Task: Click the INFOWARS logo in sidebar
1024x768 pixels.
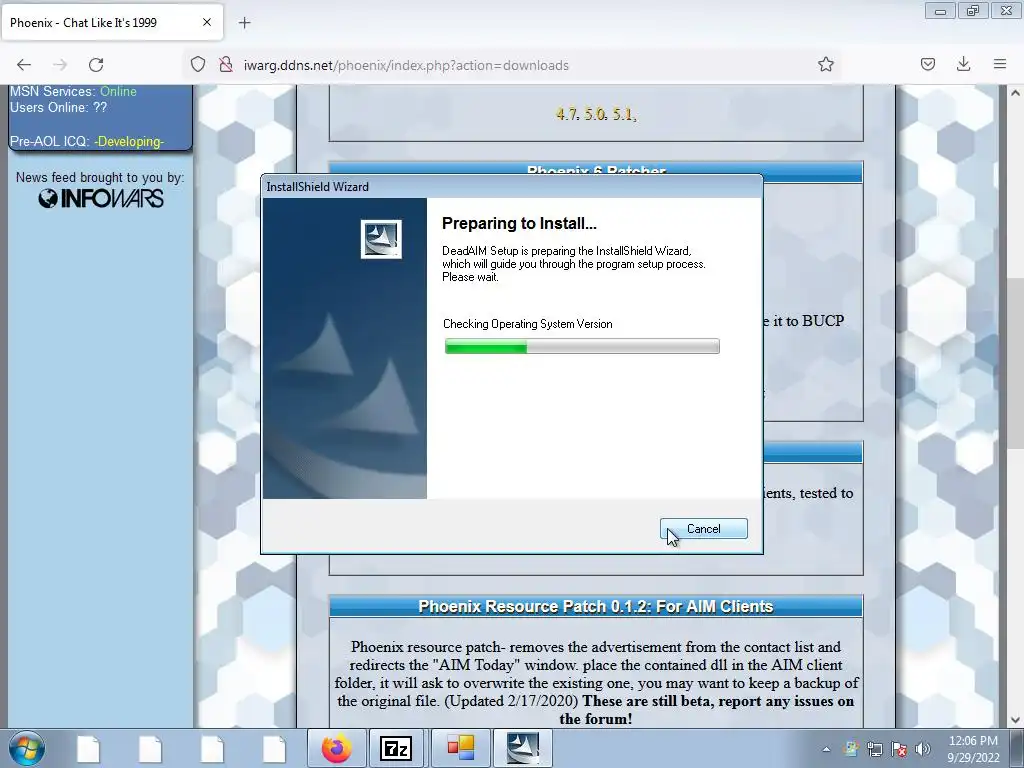Action: (101, 199)
